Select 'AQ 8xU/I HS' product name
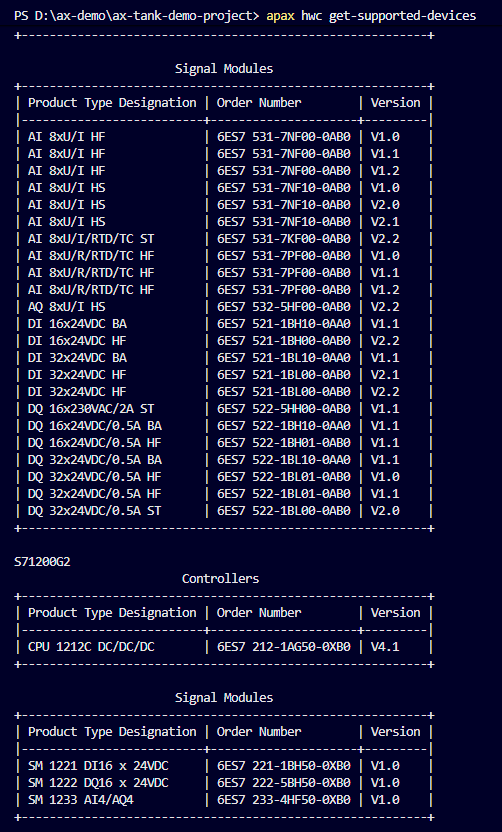This screenshot has width=502, height=832. [x=66, y=307]
